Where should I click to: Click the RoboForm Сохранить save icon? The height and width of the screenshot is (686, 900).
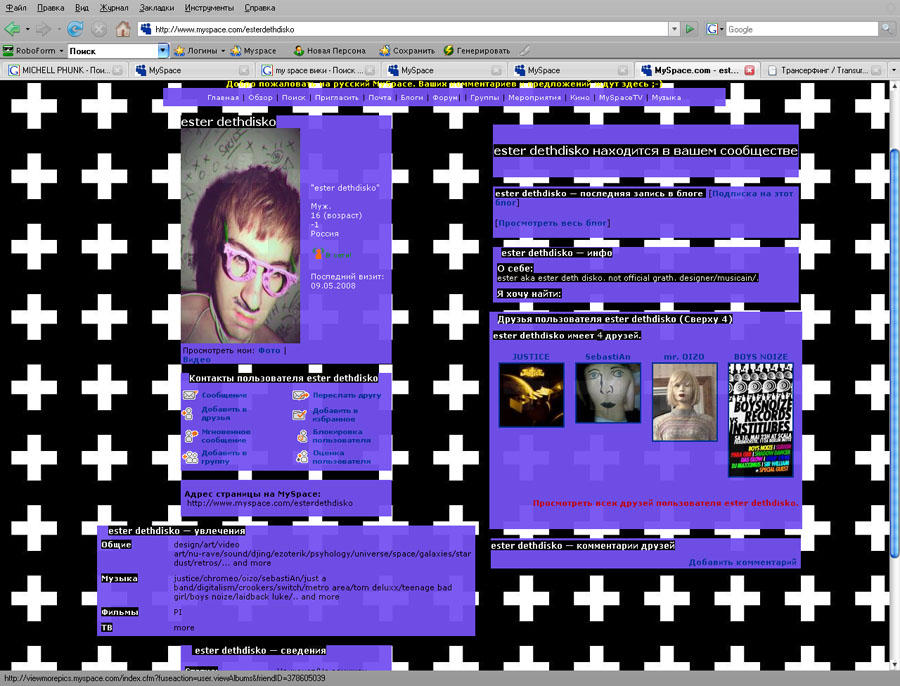[383, 49]
